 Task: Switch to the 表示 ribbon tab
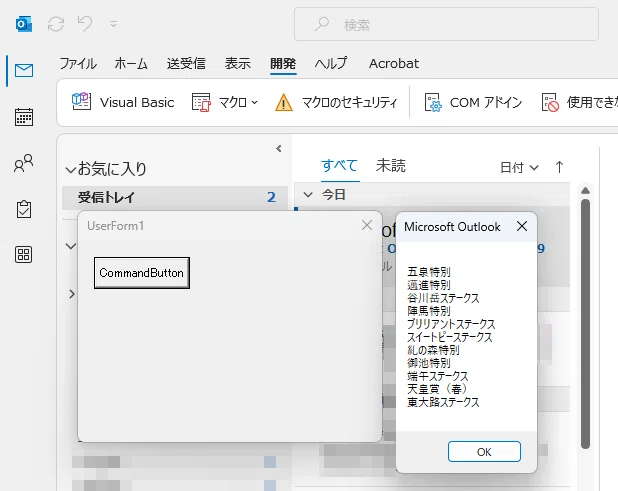pos(238,63)
